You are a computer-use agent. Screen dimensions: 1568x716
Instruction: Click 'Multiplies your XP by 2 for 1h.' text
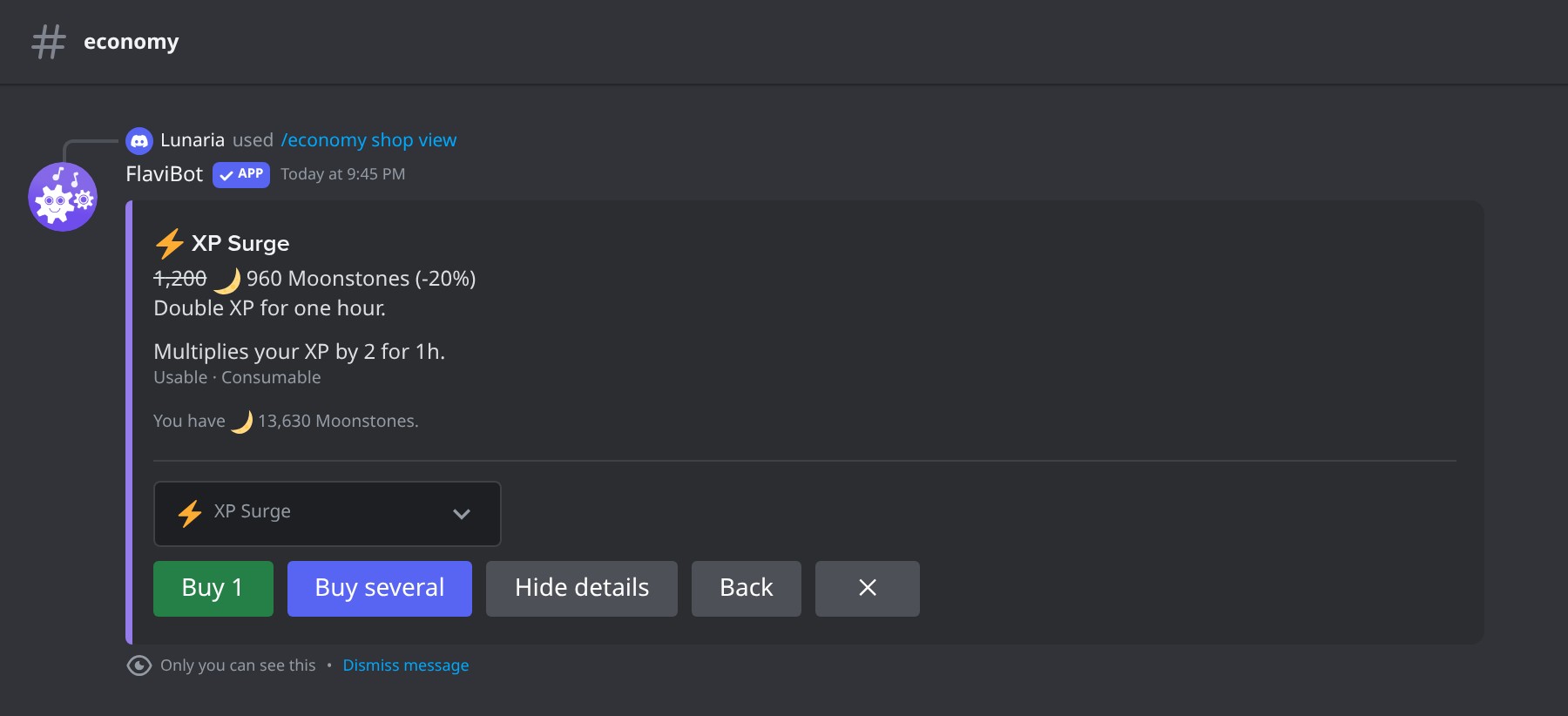300,352
